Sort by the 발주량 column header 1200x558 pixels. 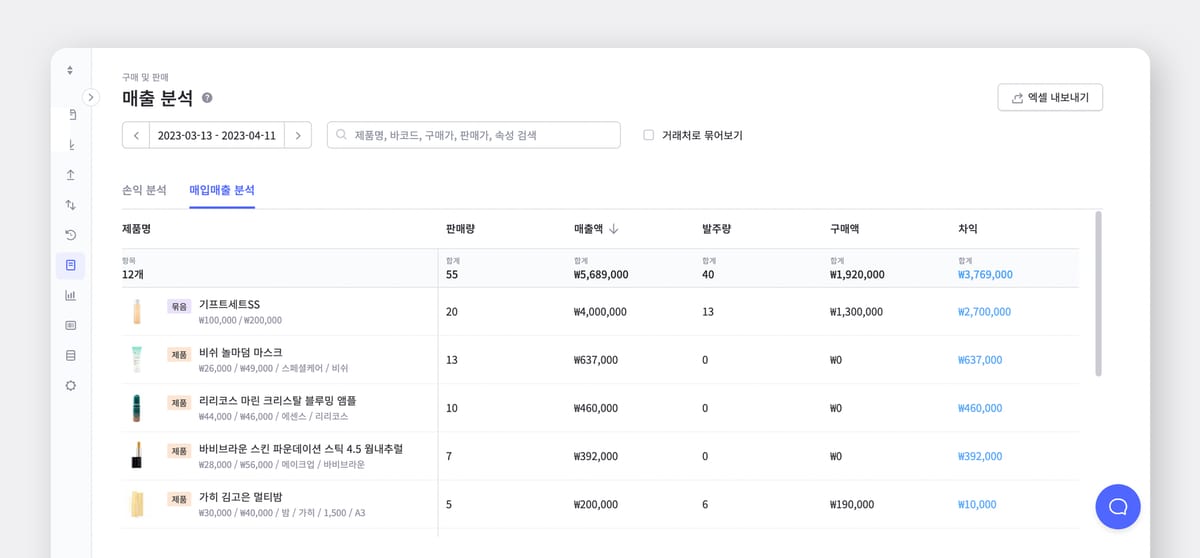716,229
